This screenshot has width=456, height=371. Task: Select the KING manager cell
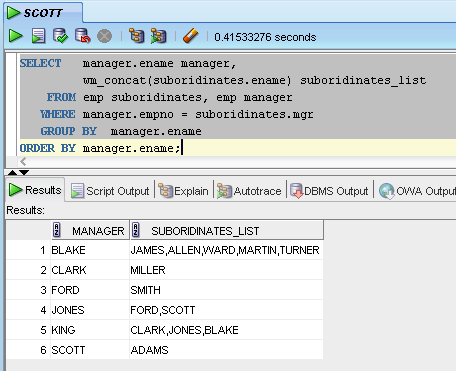point(90,330)
